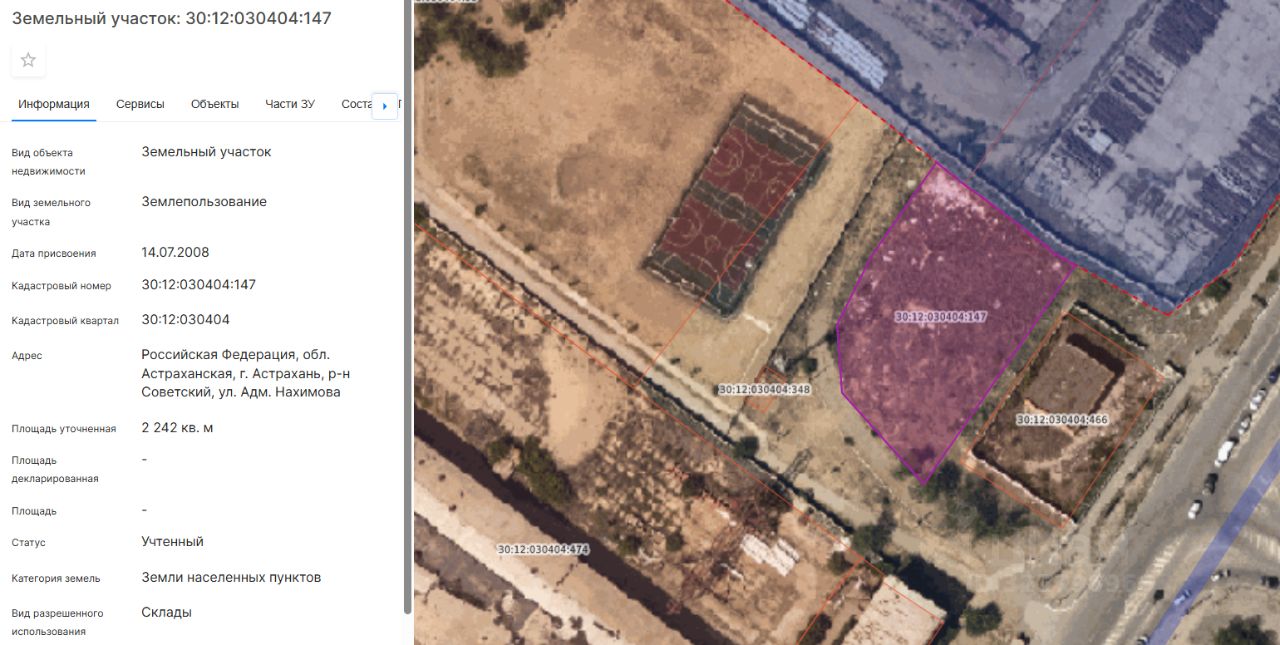This screenshot has height=645, width=1280.
Task: Select parcel label 30:12:030404:474 on map
Action: coord(544,549)
